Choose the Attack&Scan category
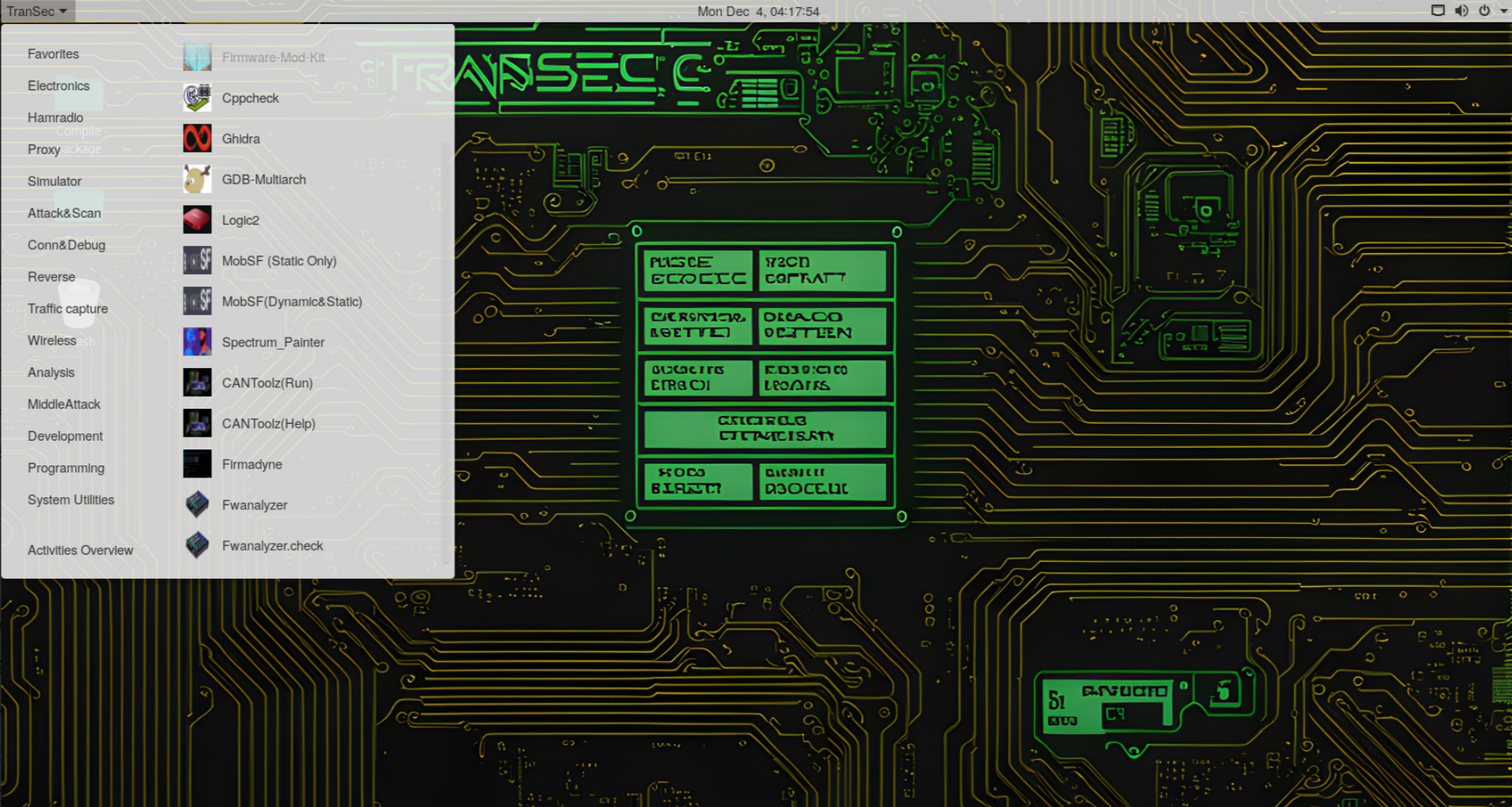Viewport: 1512px width, 807px height. pos(64,214)
